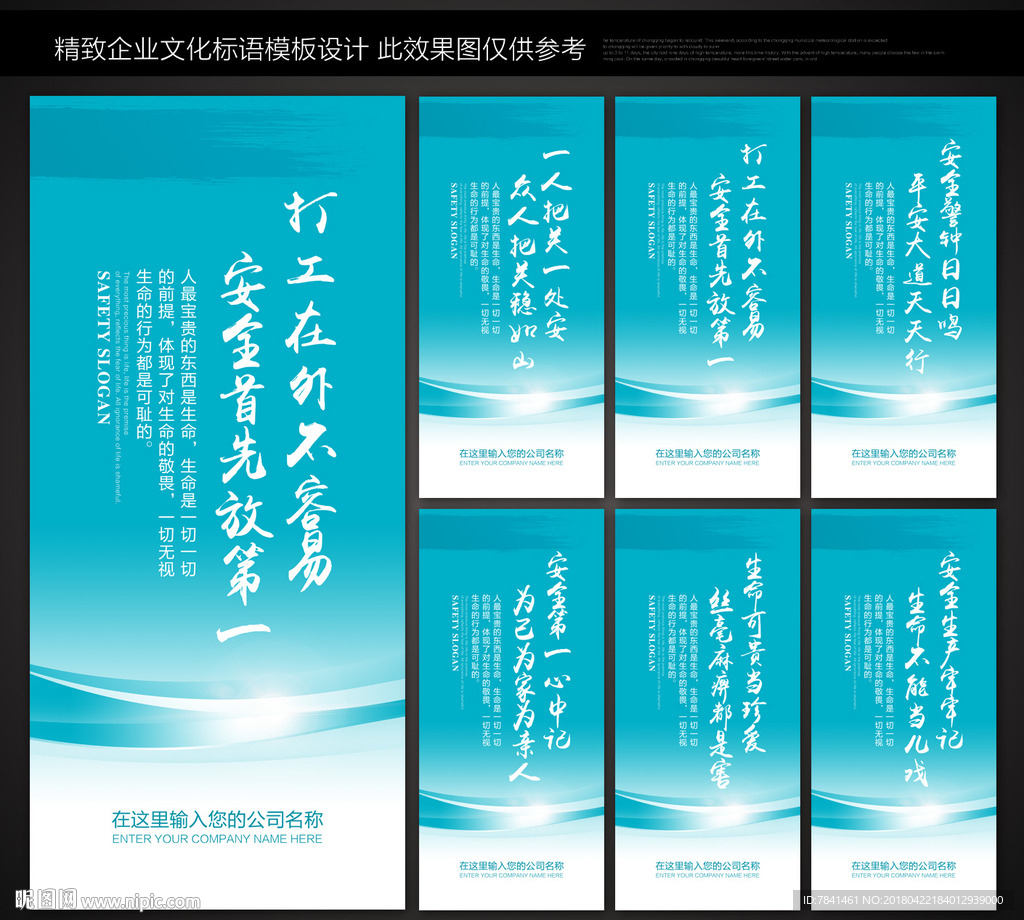The height and width of the screenshot is (920, 1024).
Task: Click SAFETY SLOGAN text on the 生命可贵 poster
Action: tap(652, 633)
